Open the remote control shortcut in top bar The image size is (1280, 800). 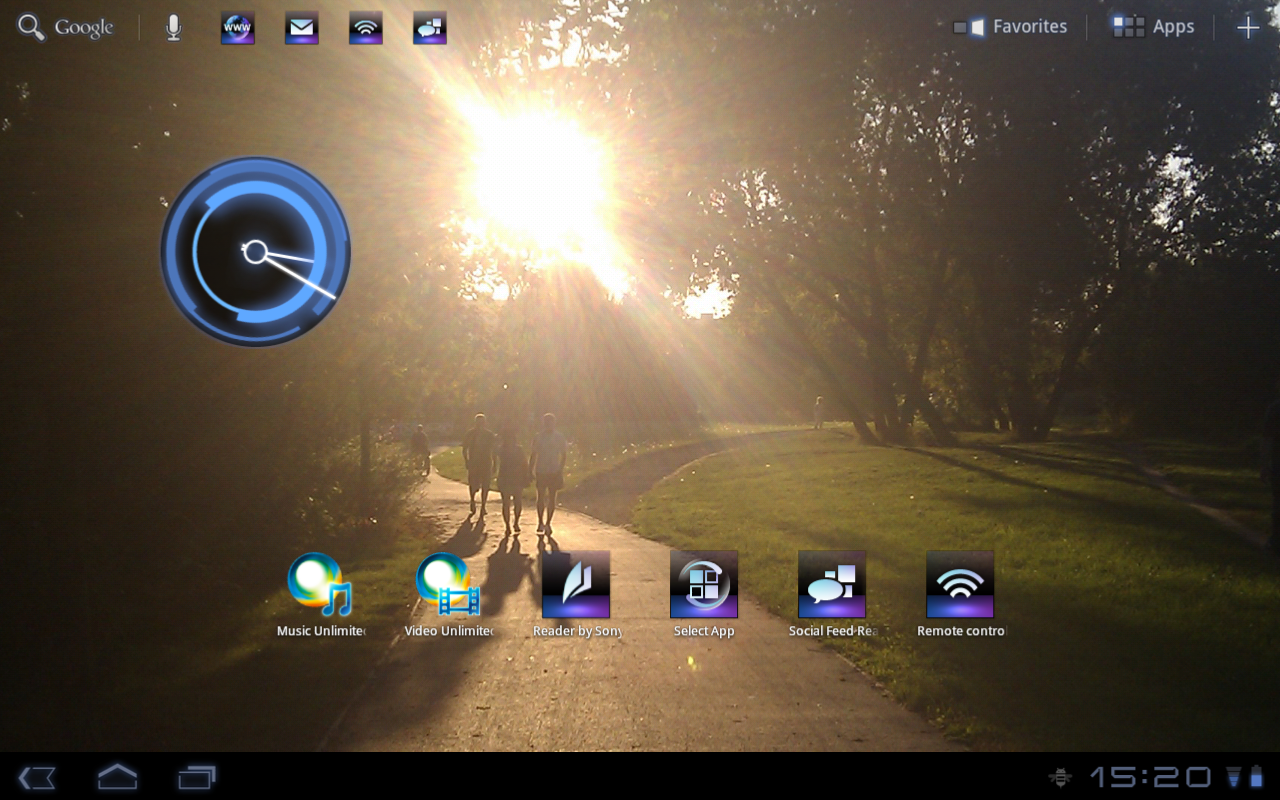(365, 27)
